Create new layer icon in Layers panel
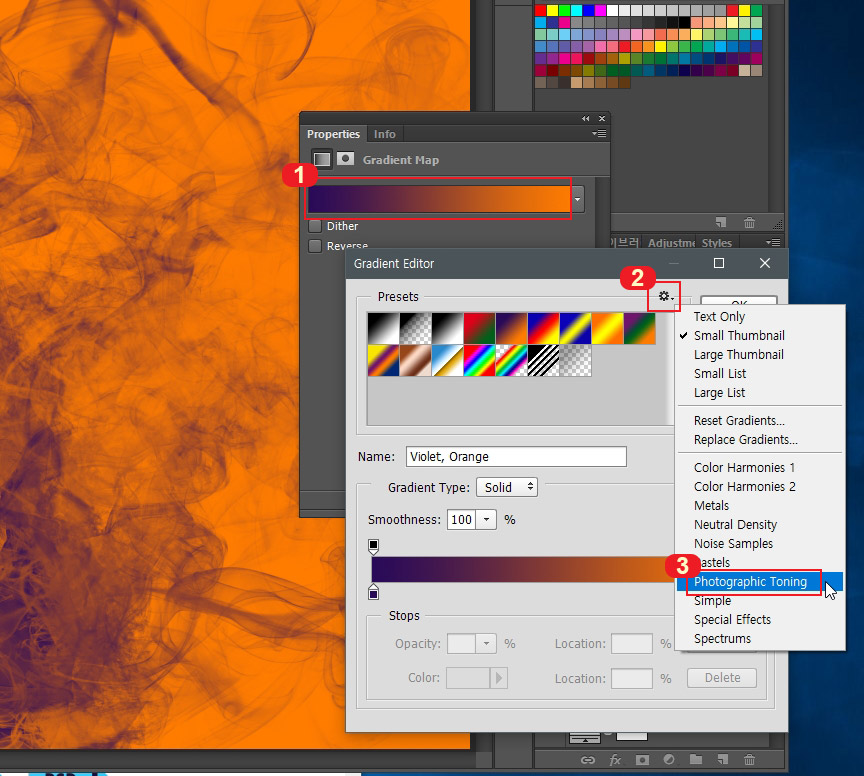The image size is (864, 776). 722,759
